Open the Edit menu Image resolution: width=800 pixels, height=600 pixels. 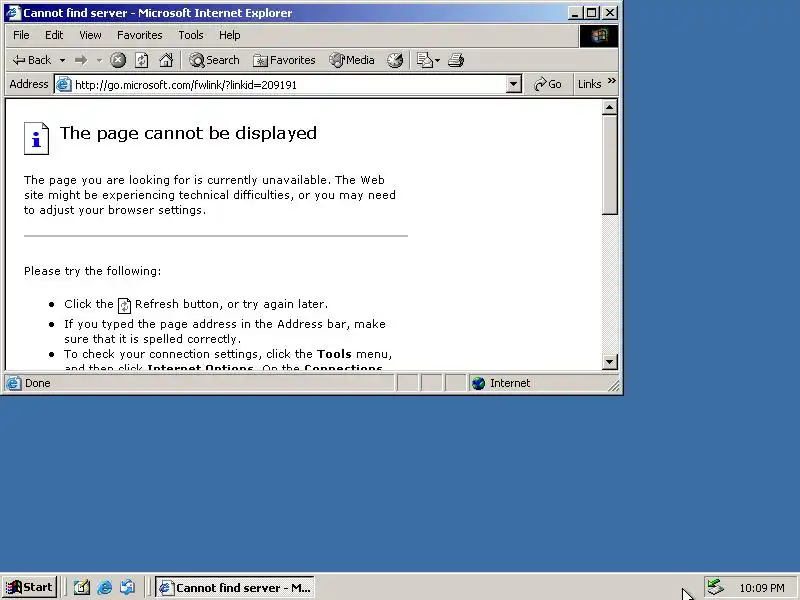coord(54,35)
